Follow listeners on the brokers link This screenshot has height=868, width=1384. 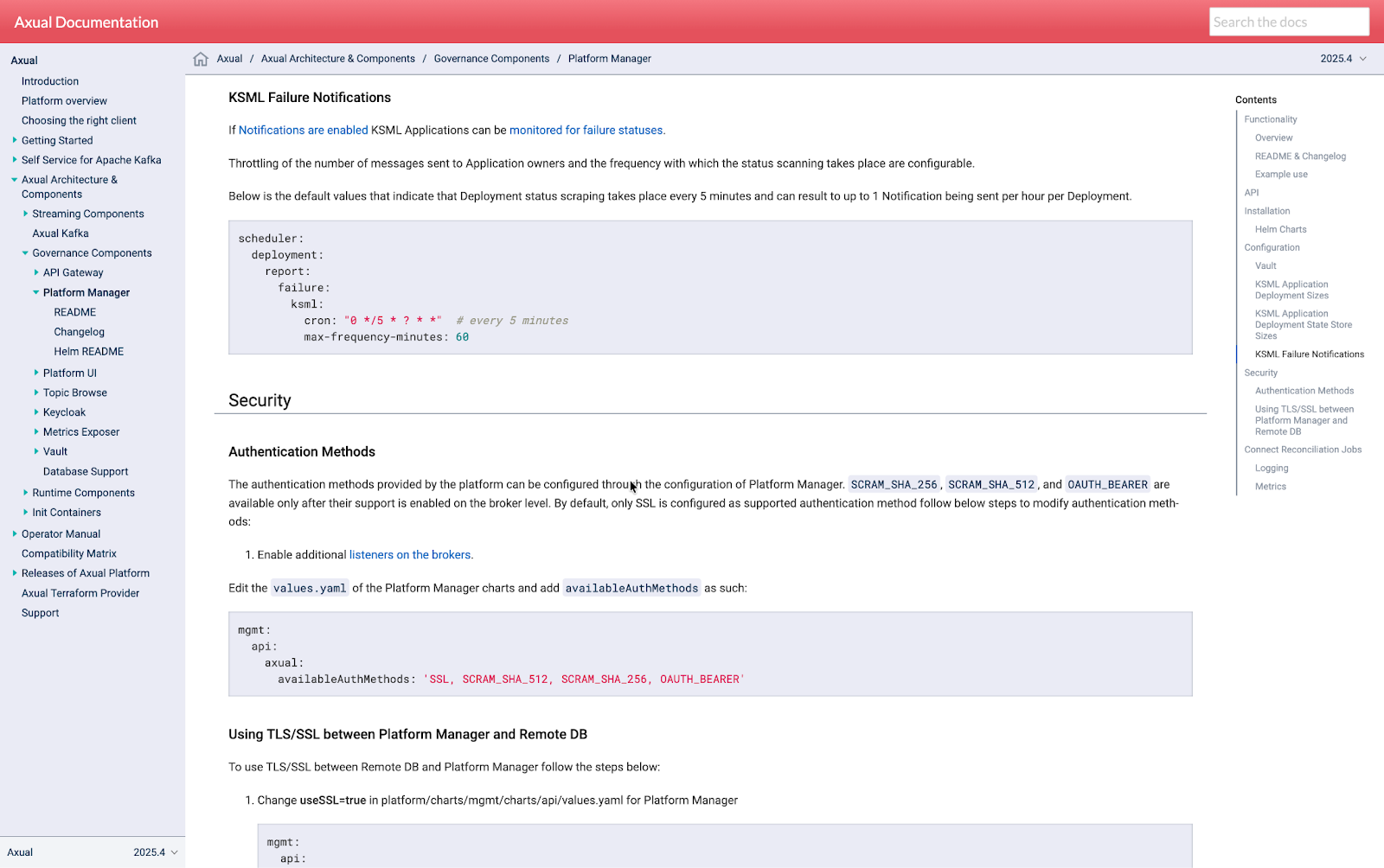pyautogui.click(x=410, y=555)
